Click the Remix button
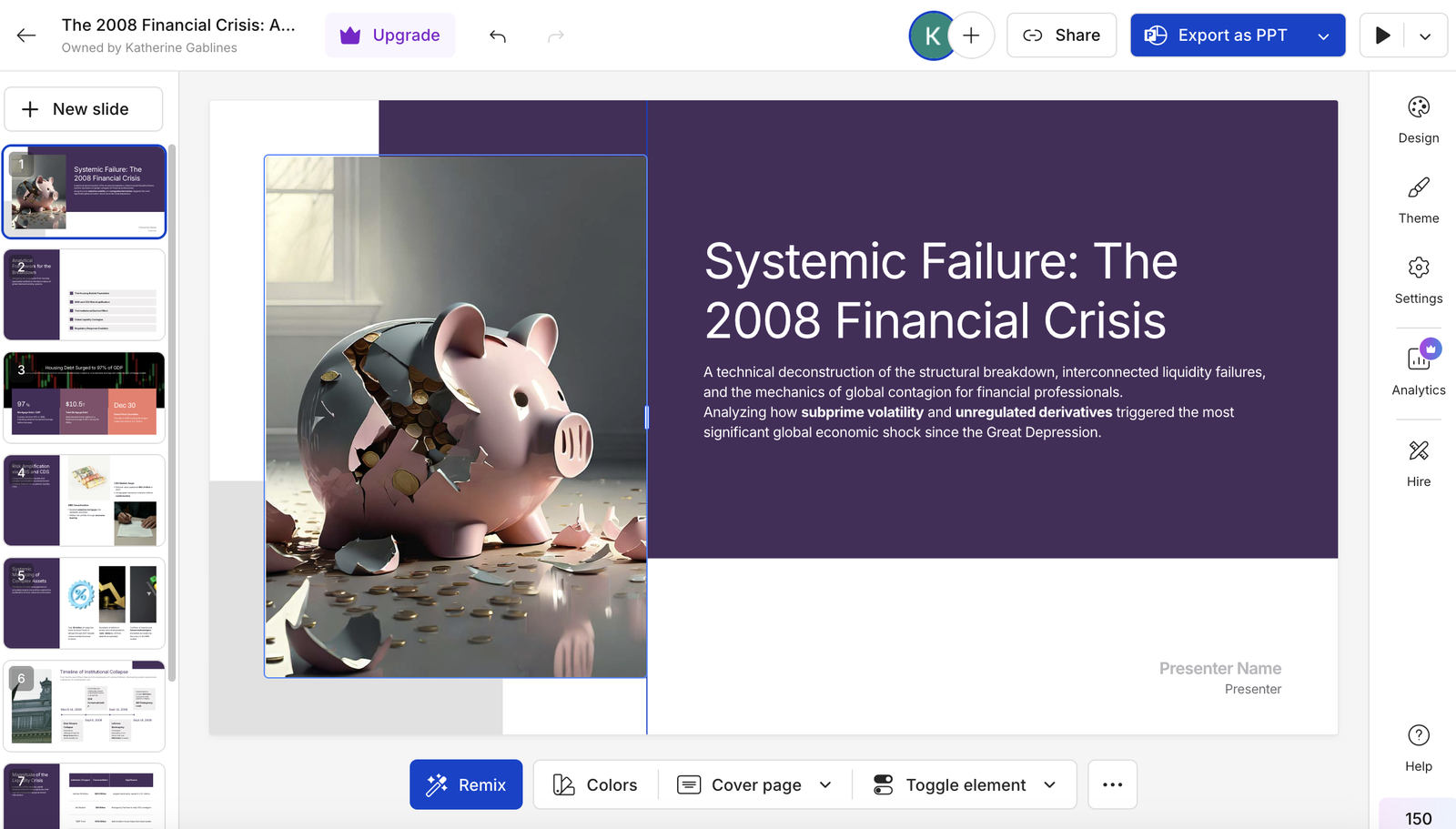The height and width of the screenshot is (829, 1456). tap(466, 784)
